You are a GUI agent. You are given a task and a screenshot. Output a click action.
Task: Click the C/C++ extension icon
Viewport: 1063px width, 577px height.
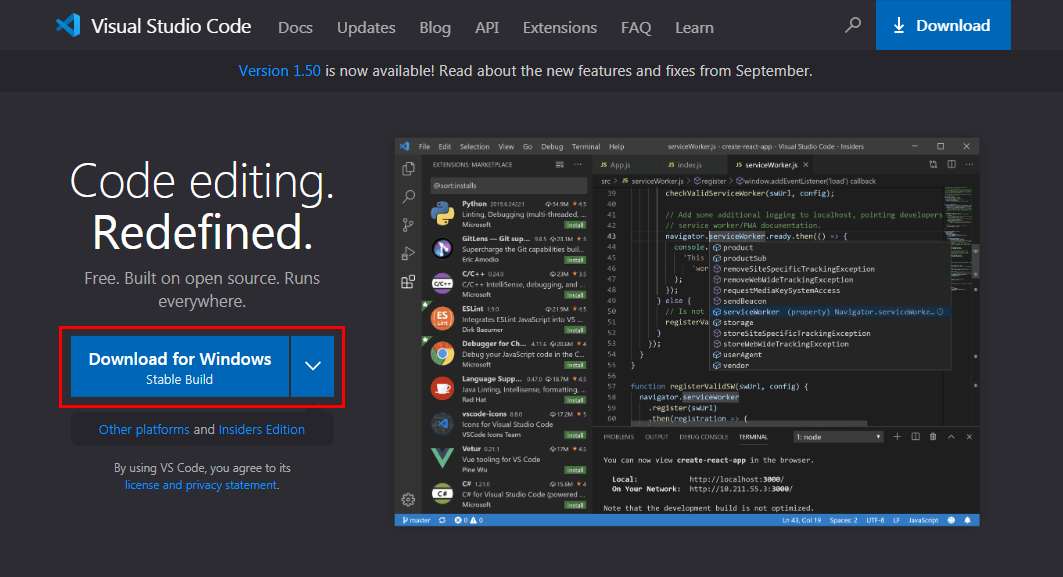pos(442,283)
